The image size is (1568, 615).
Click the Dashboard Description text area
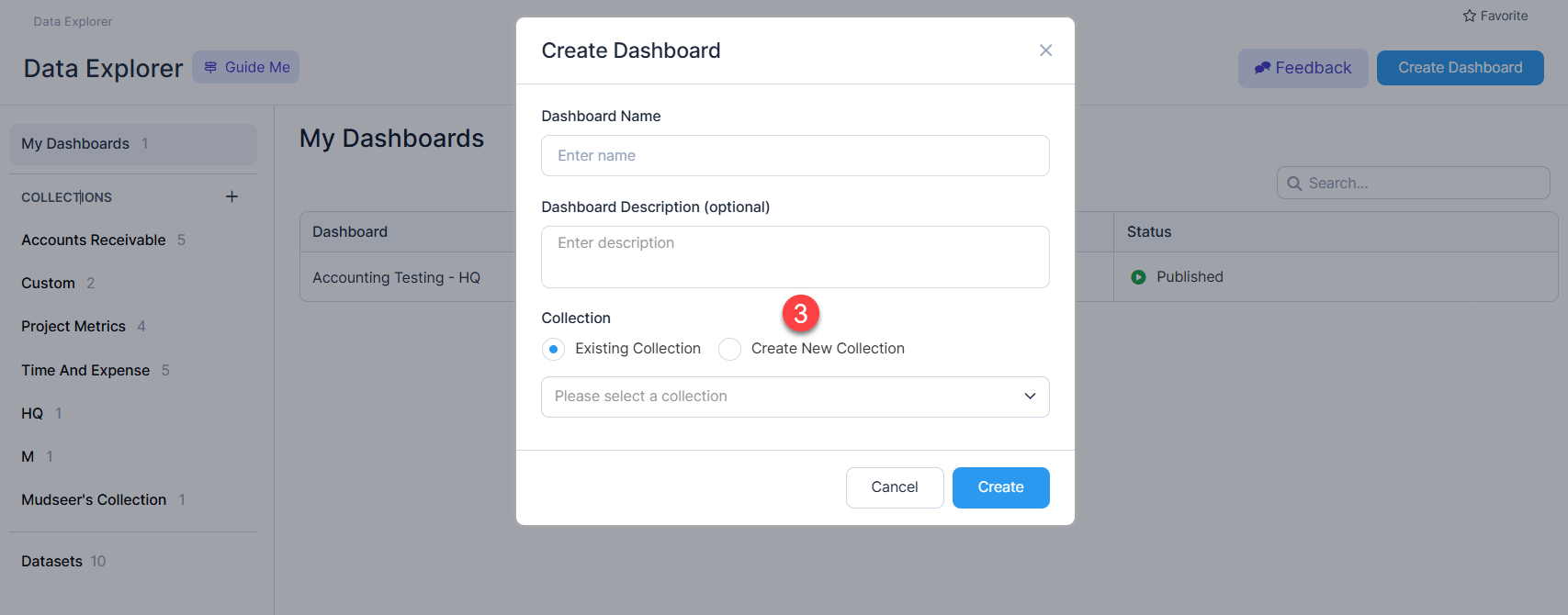795,257
